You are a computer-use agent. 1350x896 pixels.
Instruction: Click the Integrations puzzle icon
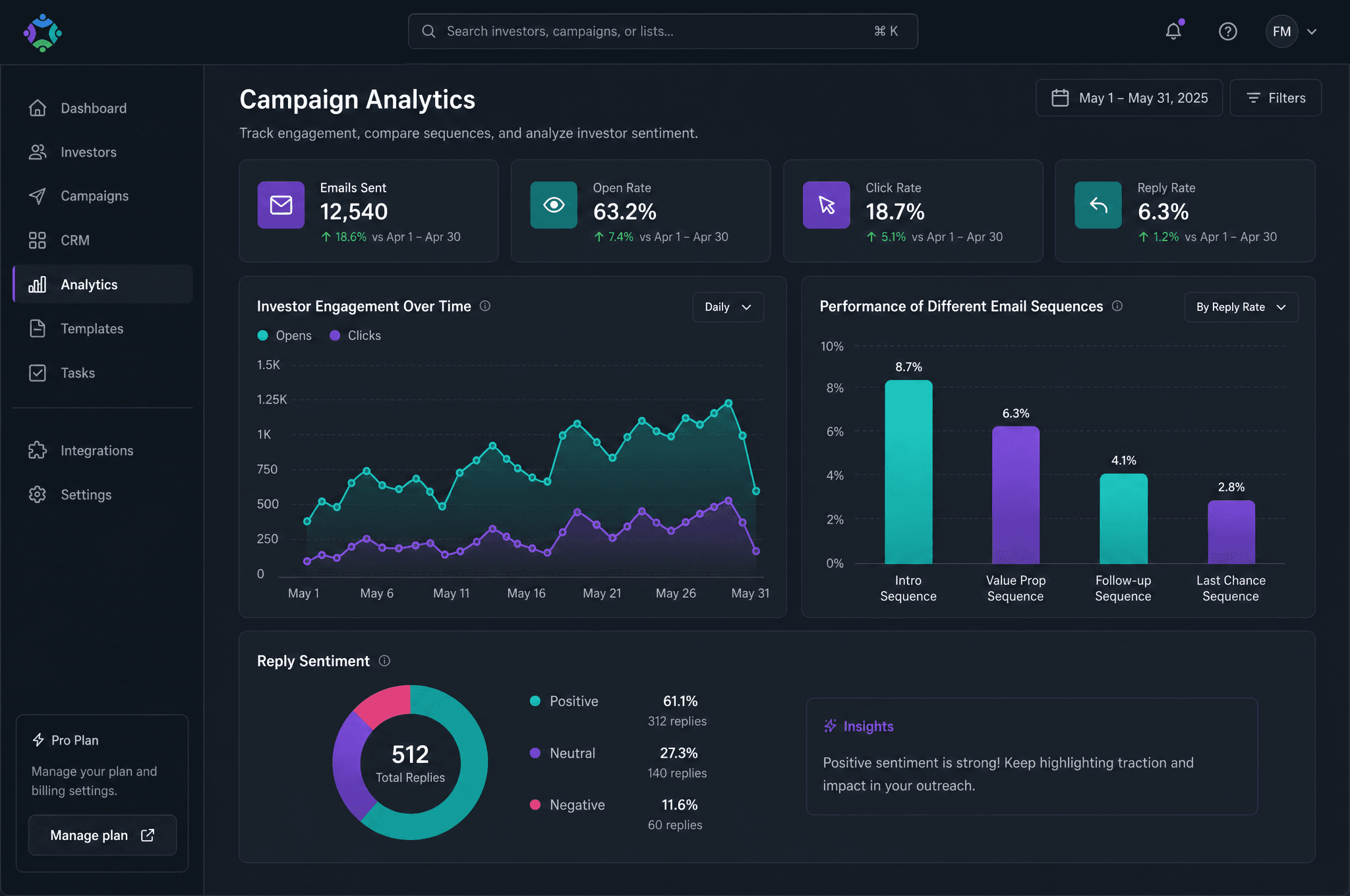[x=38, y=451]
